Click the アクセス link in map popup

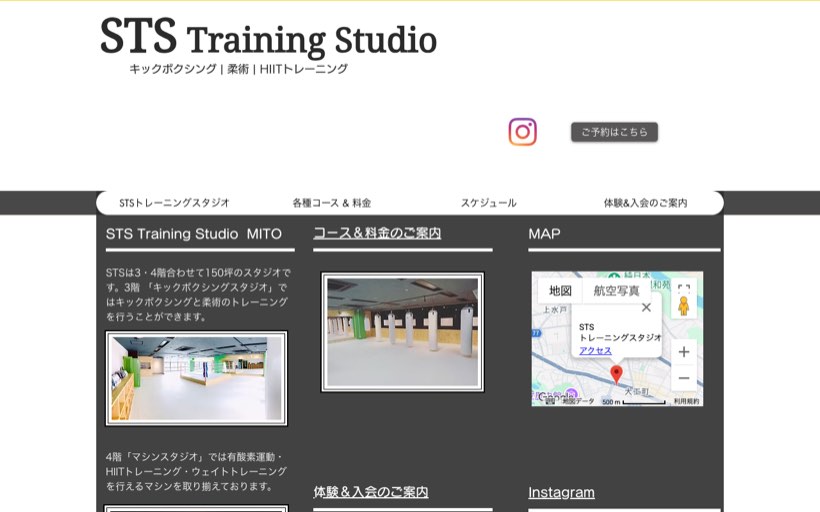click(x=595, y=350)
